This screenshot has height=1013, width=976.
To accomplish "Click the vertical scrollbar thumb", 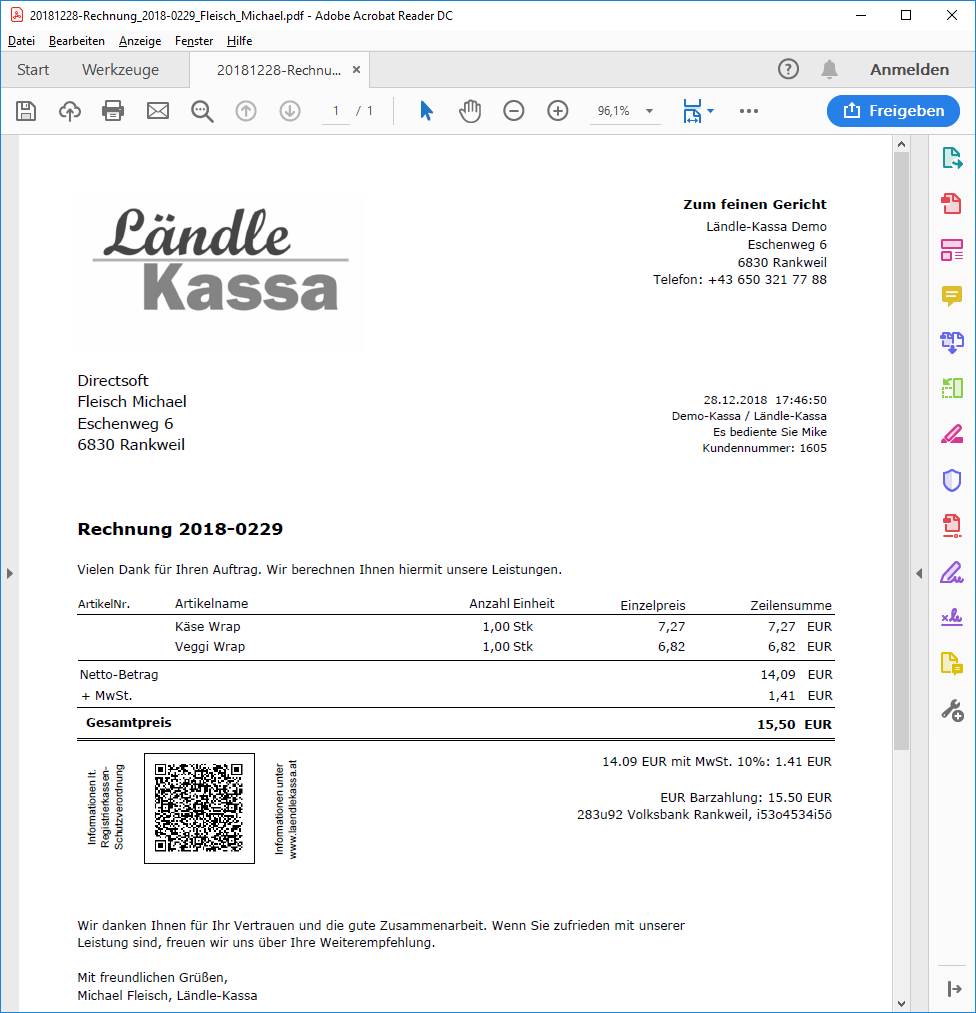I will [902, 451].
